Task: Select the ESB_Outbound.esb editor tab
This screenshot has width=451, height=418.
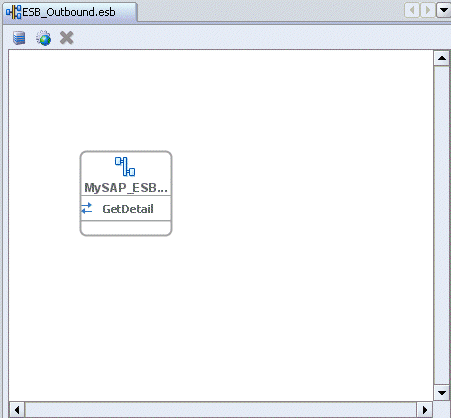Action: point(69,12)
